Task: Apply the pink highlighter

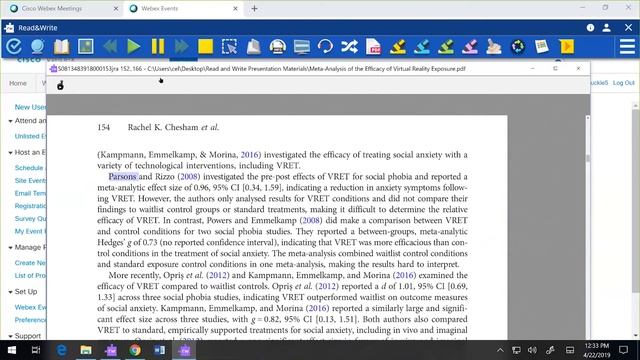Action: (470, 47)
